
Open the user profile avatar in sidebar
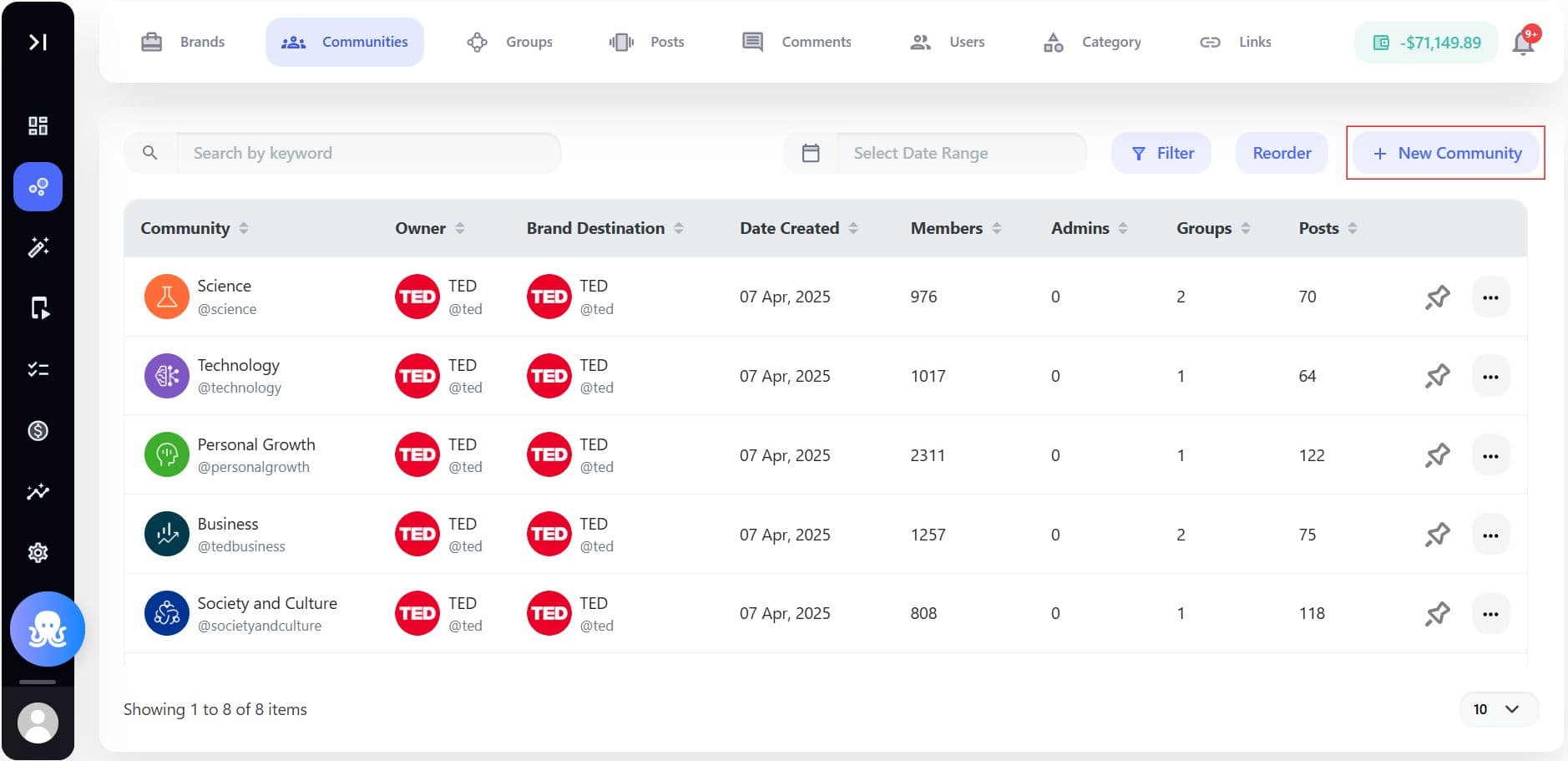pyautogui.click(x=38, y=723)
